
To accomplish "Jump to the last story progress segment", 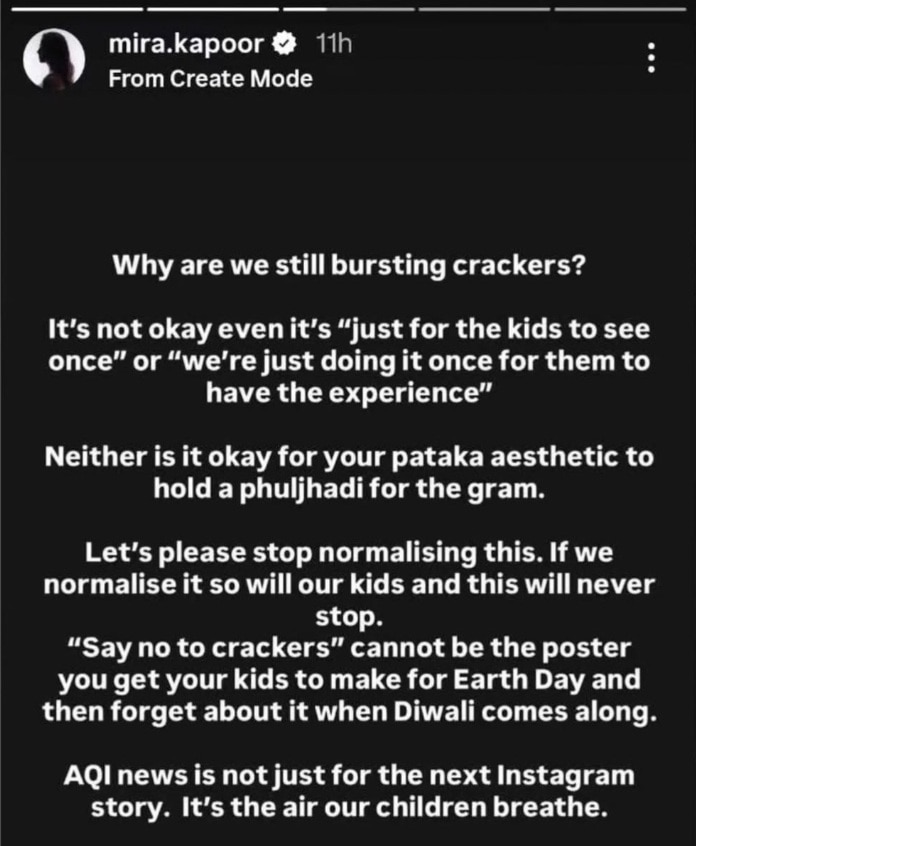I will [621, 9].
